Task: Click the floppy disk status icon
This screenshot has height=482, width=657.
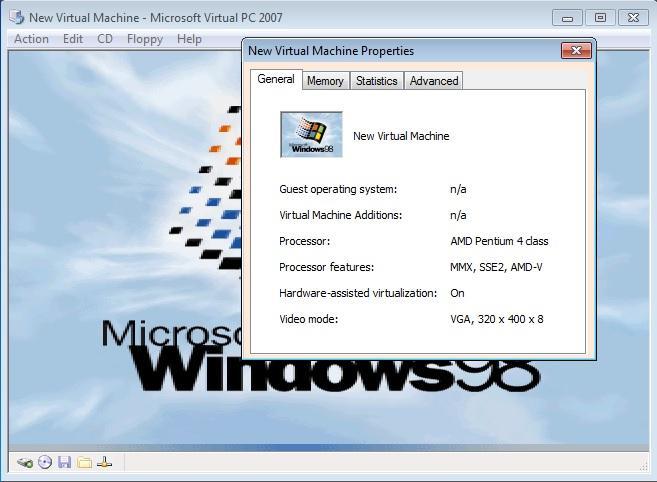Action: pos(65,462)
